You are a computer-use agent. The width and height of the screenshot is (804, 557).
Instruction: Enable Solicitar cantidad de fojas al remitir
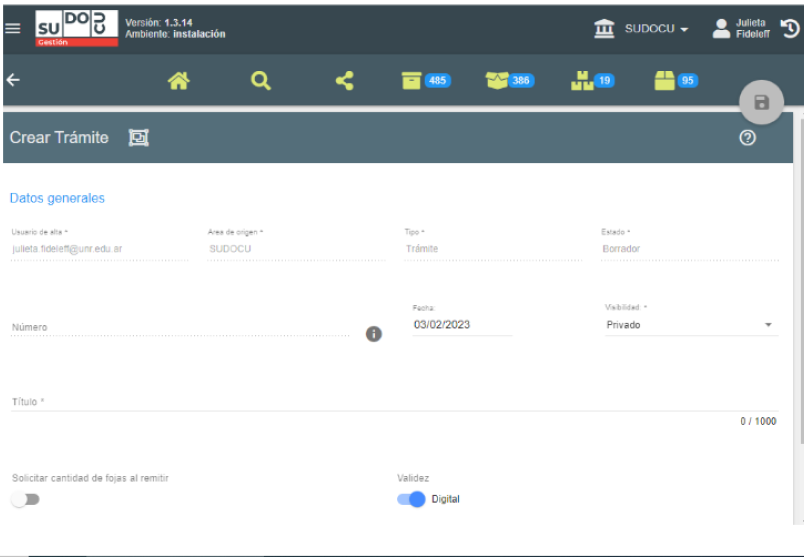[x=26, y=499]
